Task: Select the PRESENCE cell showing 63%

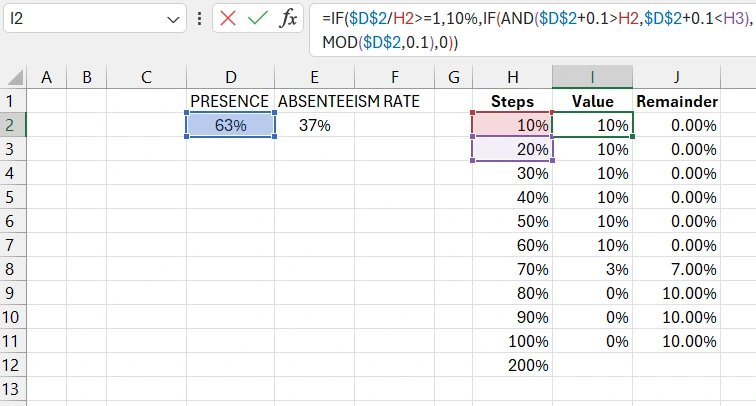Action: point(231,125)
